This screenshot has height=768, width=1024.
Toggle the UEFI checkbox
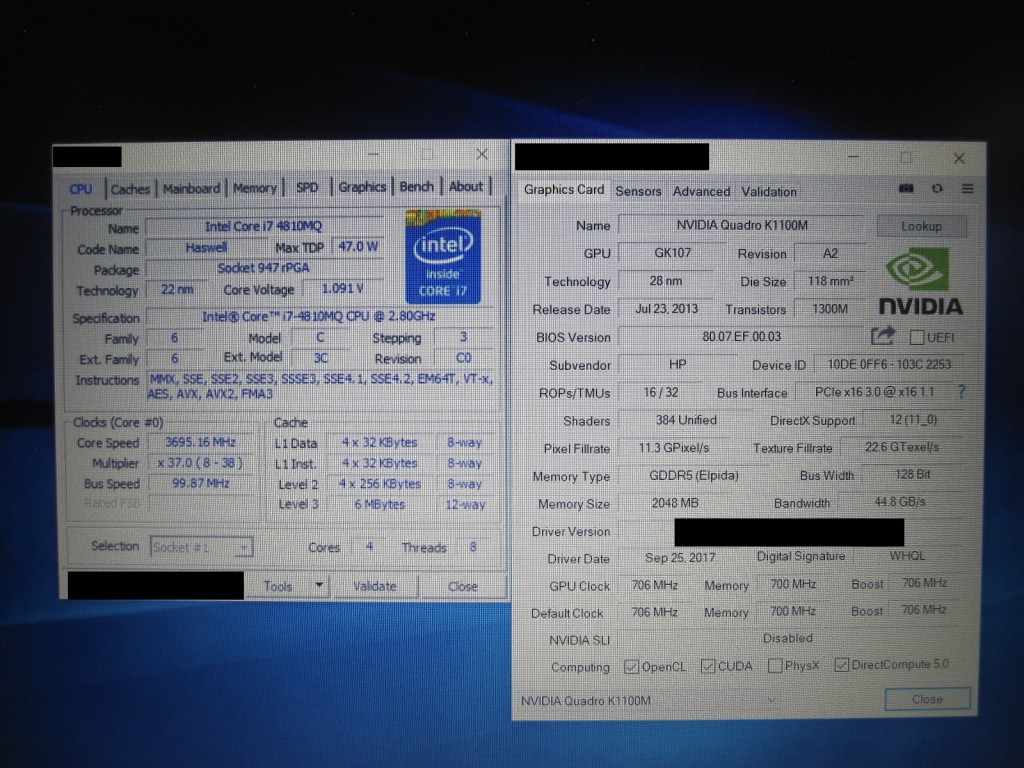point(917,337)
